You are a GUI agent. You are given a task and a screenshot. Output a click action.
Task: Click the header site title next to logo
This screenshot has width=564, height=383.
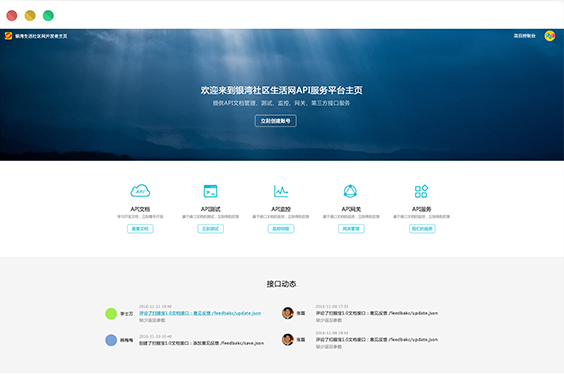pyautogui.click(x=41, y=36)
